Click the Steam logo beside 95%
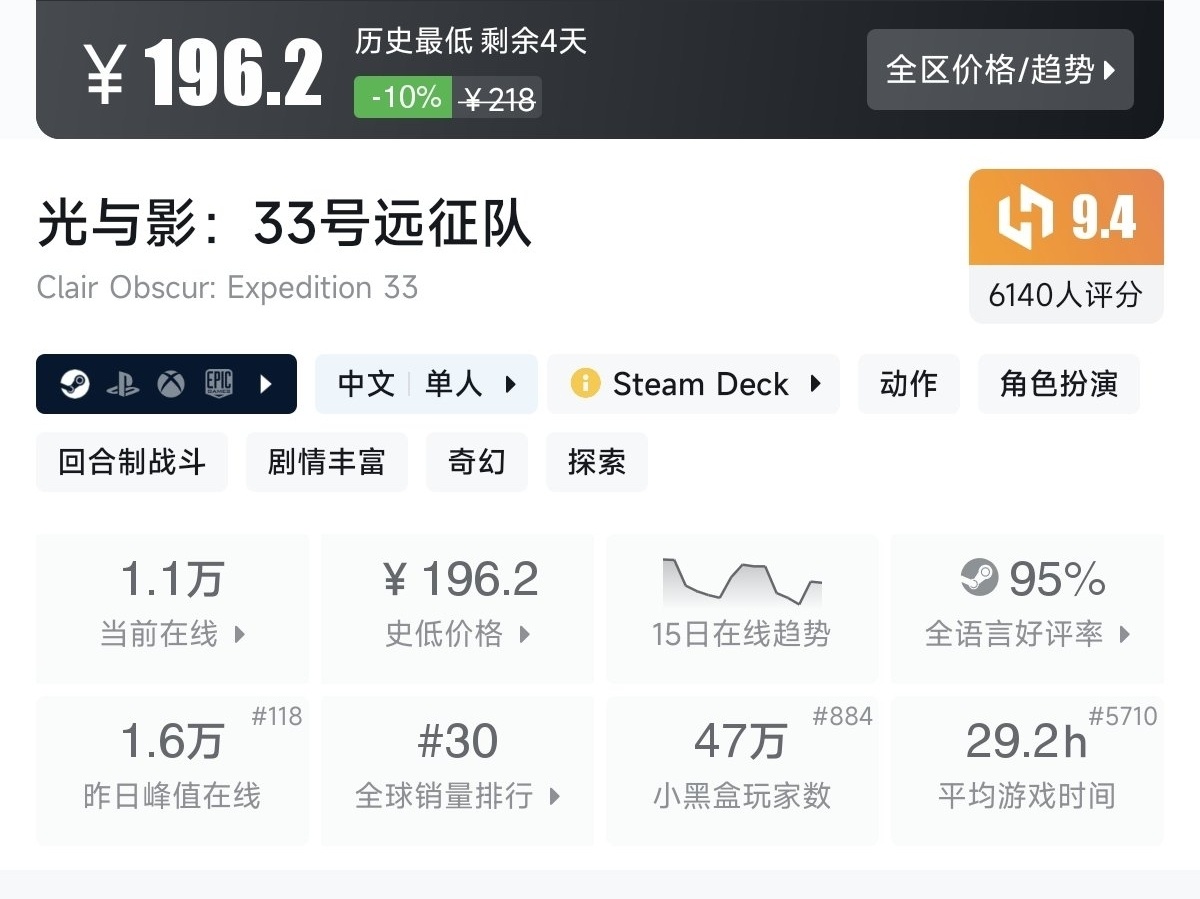The width and height of the screenshot is (1200, 899). 979,578
